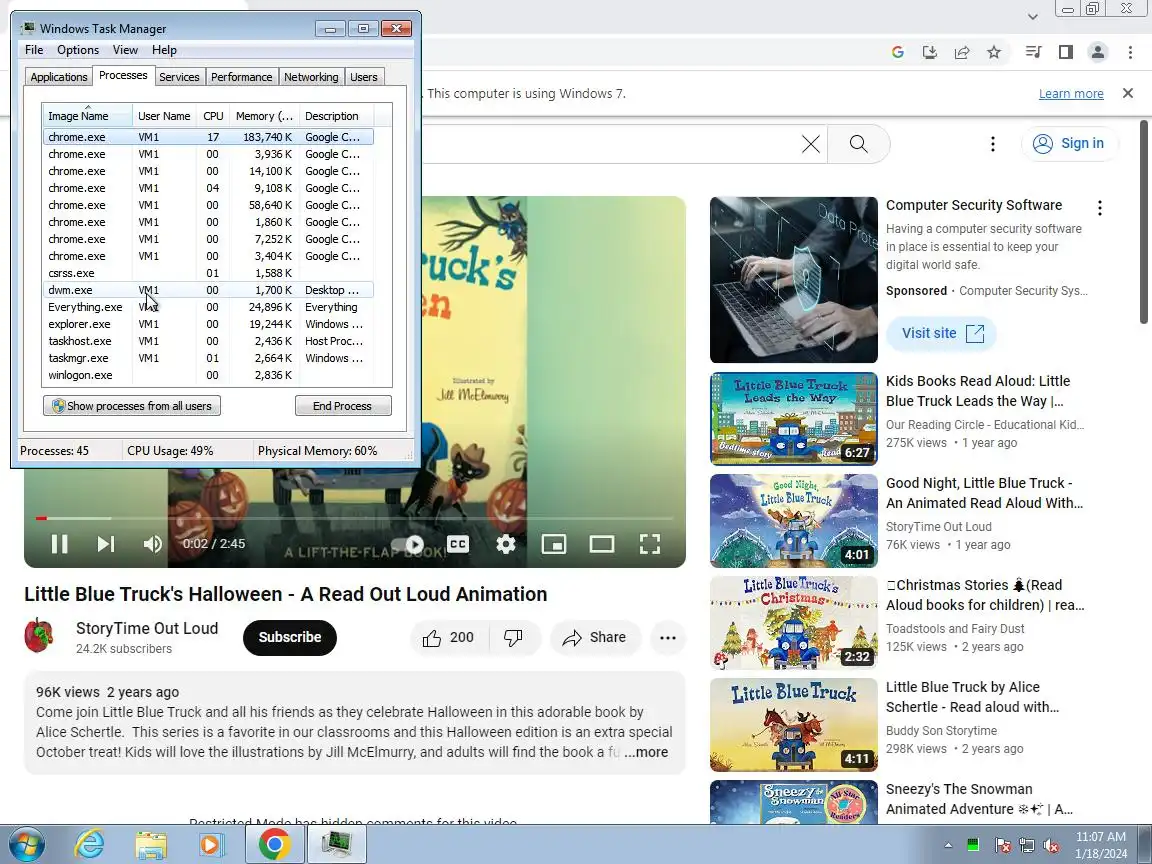1152x864 pixels.
Task: Switch to Users tab
Action: point(364,77)
